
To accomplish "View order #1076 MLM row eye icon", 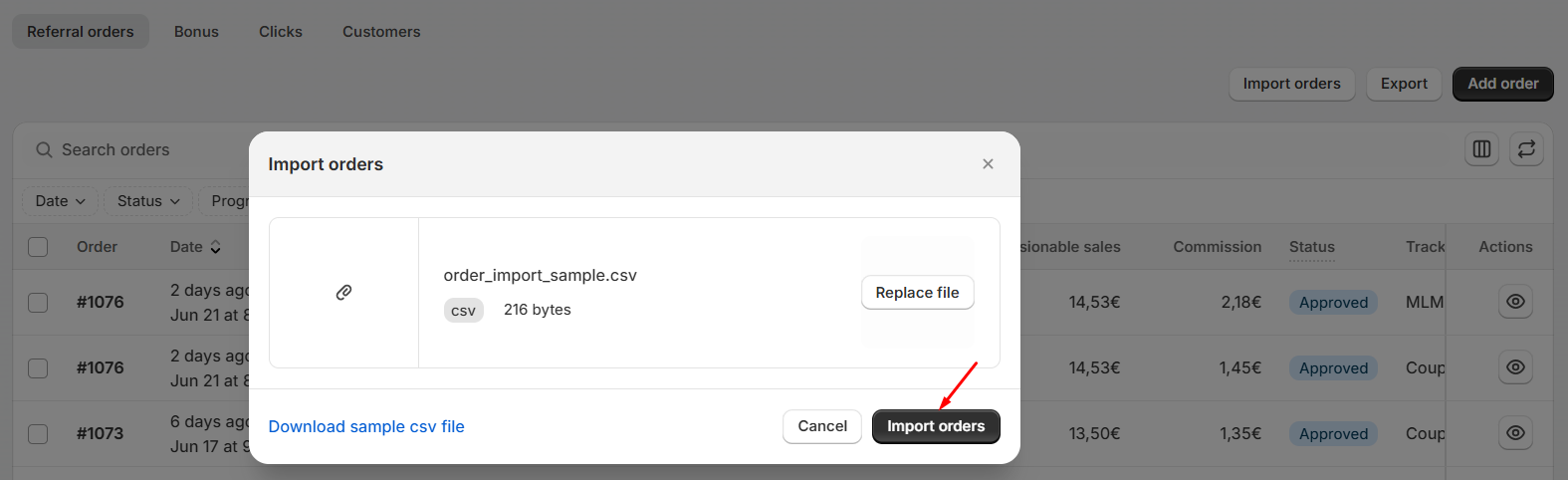I will (1515, 302).
